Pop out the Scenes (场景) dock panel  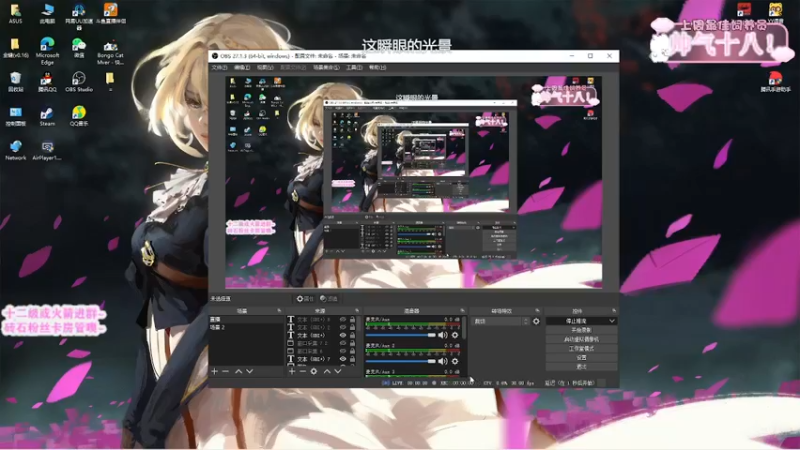(x=279, y=311)
